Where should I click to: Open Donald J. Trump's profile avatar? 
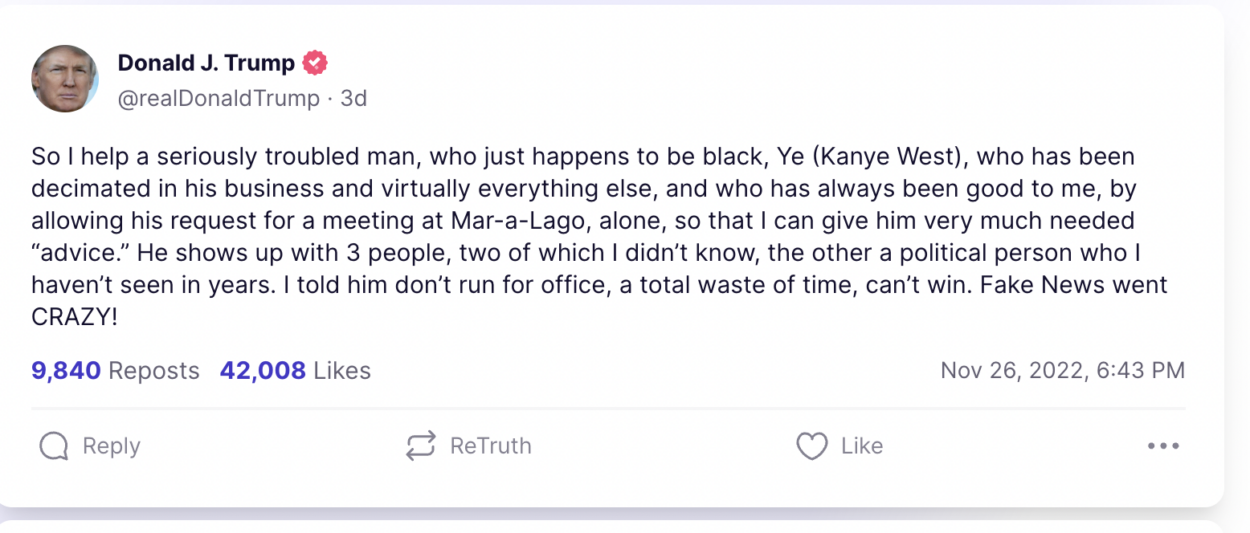65,79
